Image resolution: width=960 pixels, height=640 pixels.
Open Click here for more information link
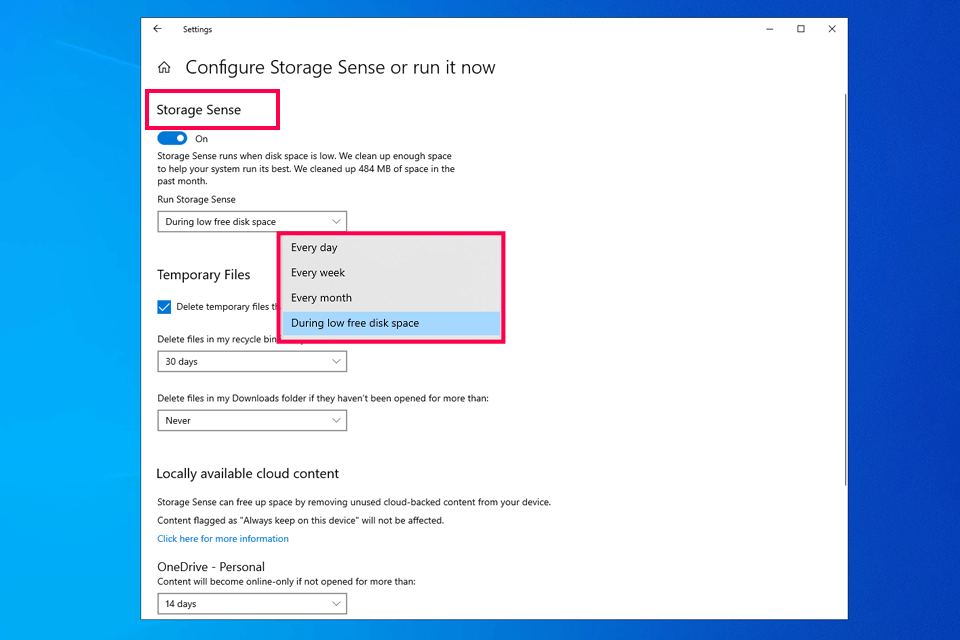223,539
